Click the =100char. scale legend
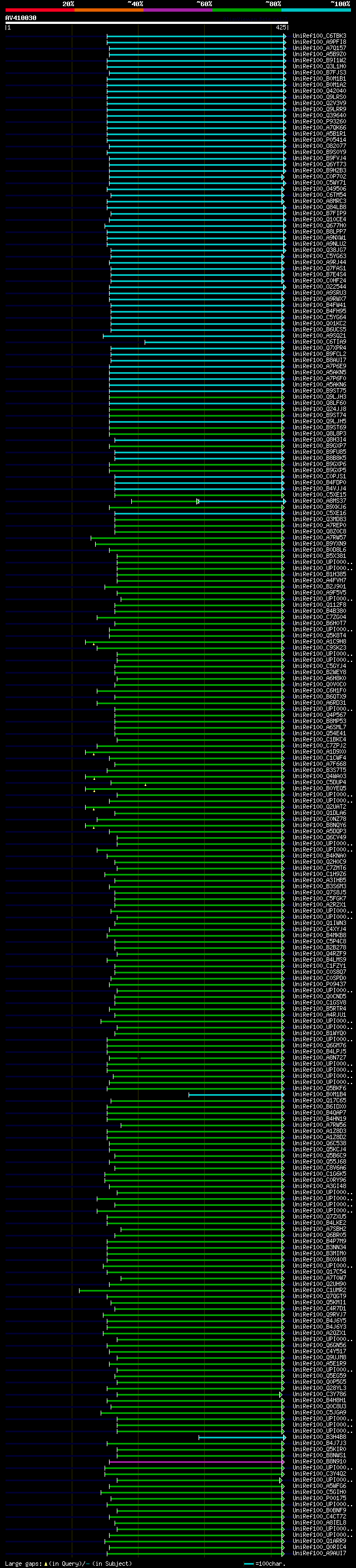This screenshot has width=356, height=1568. 265,1563
